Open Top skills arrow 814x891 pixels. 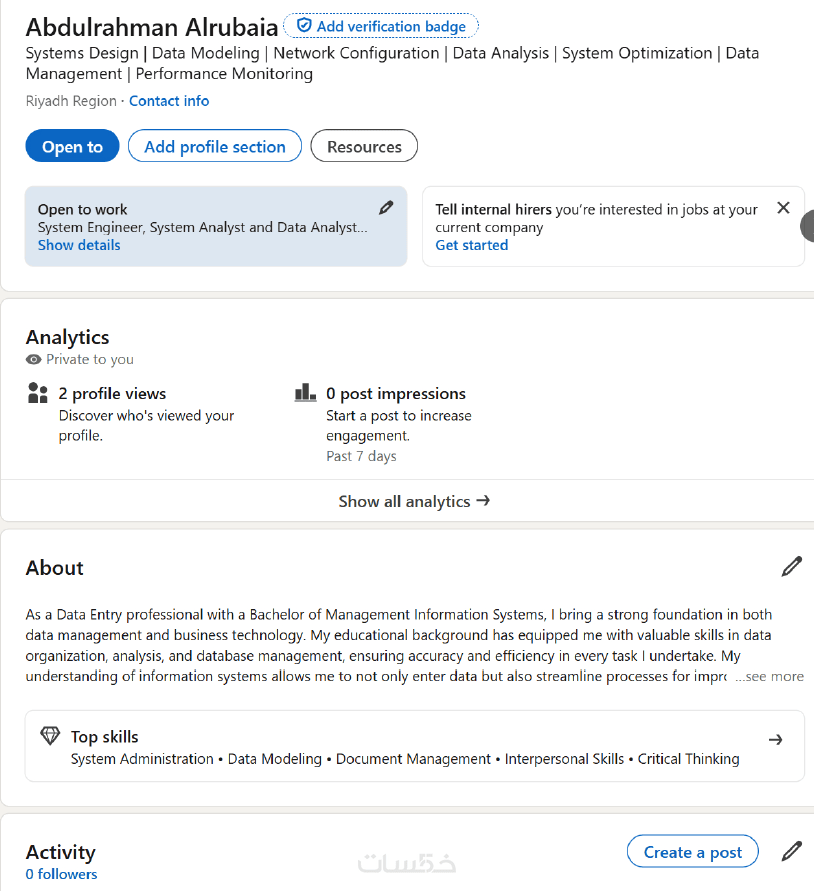click(x=775, y=740)
